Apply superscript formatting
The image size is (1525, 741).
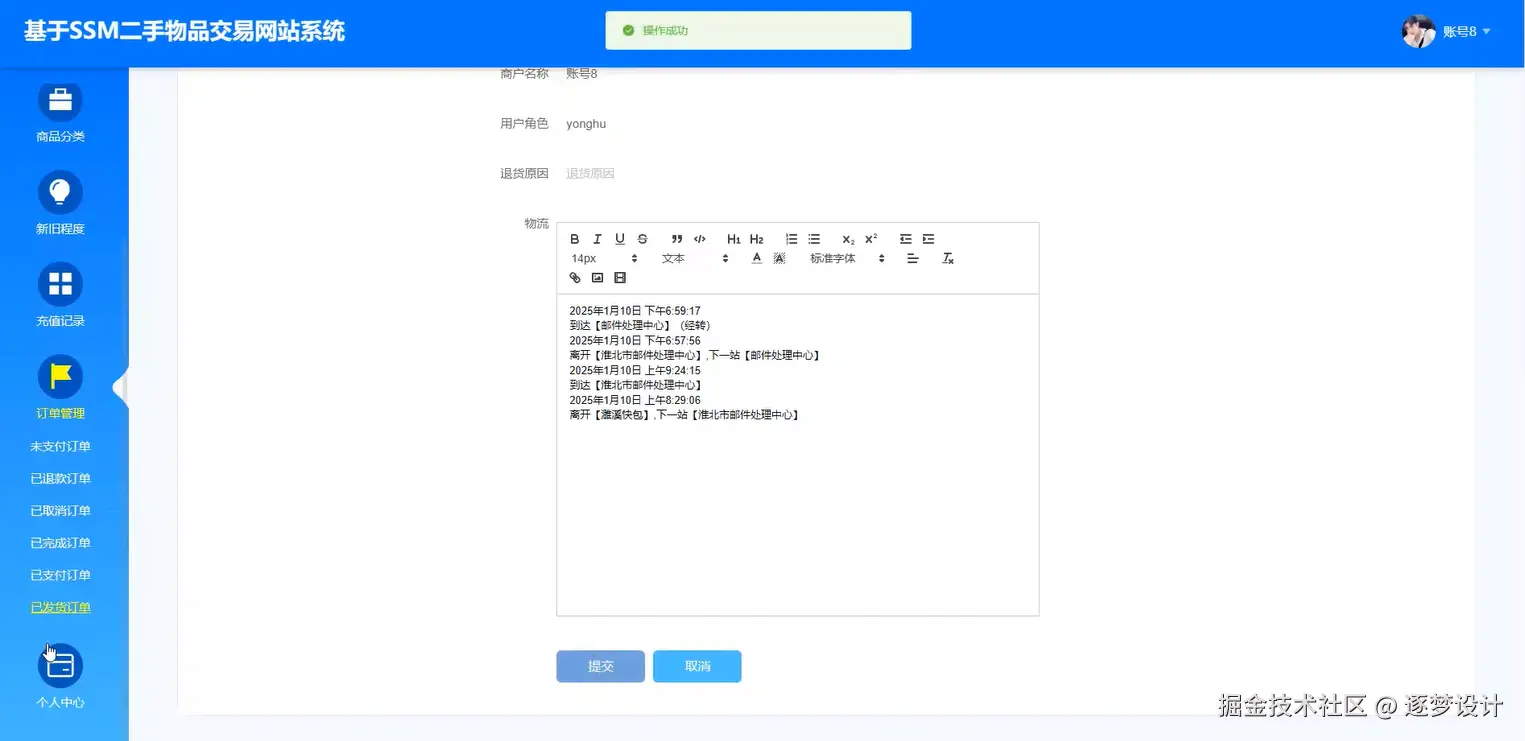[x=870, y=239]
